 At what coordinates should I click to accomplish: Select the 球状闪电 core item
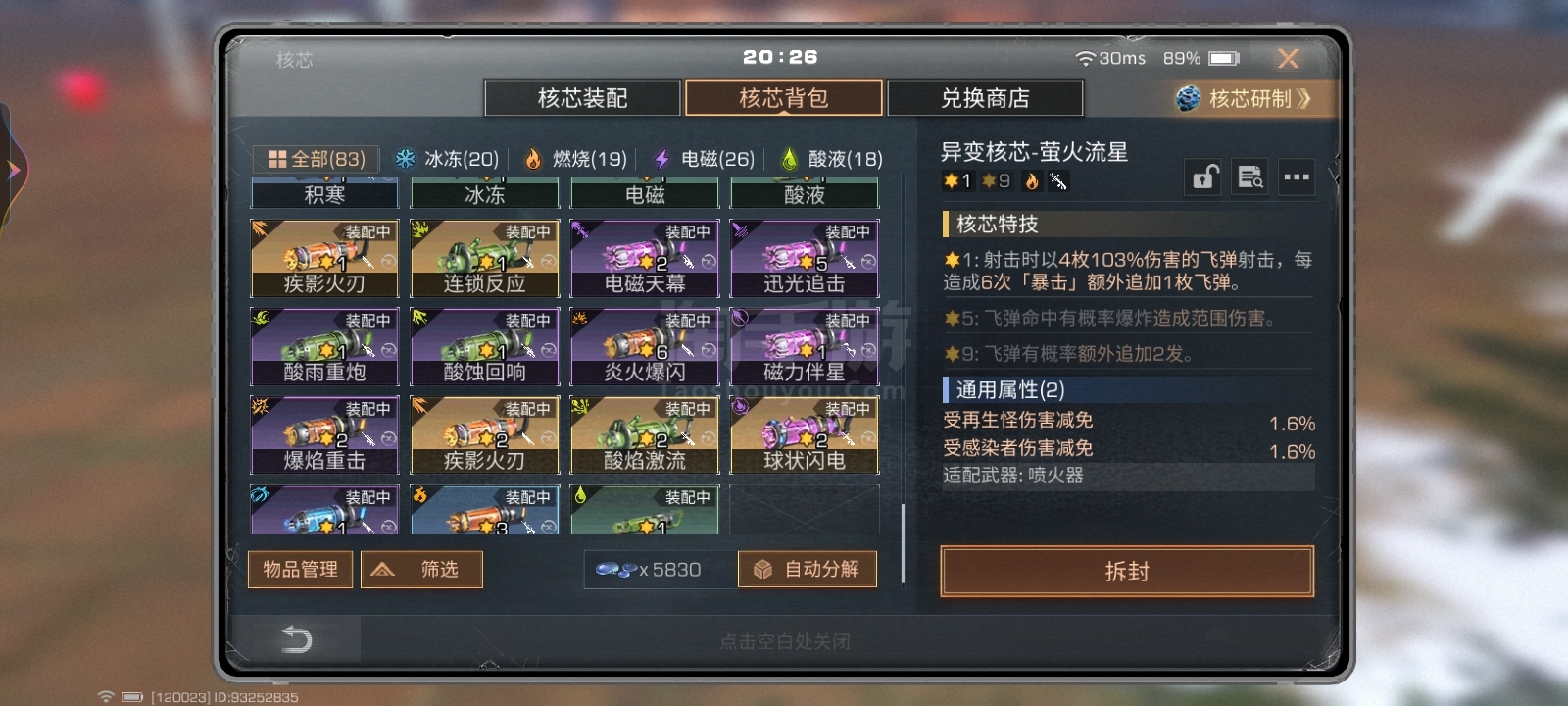point(805,435)
